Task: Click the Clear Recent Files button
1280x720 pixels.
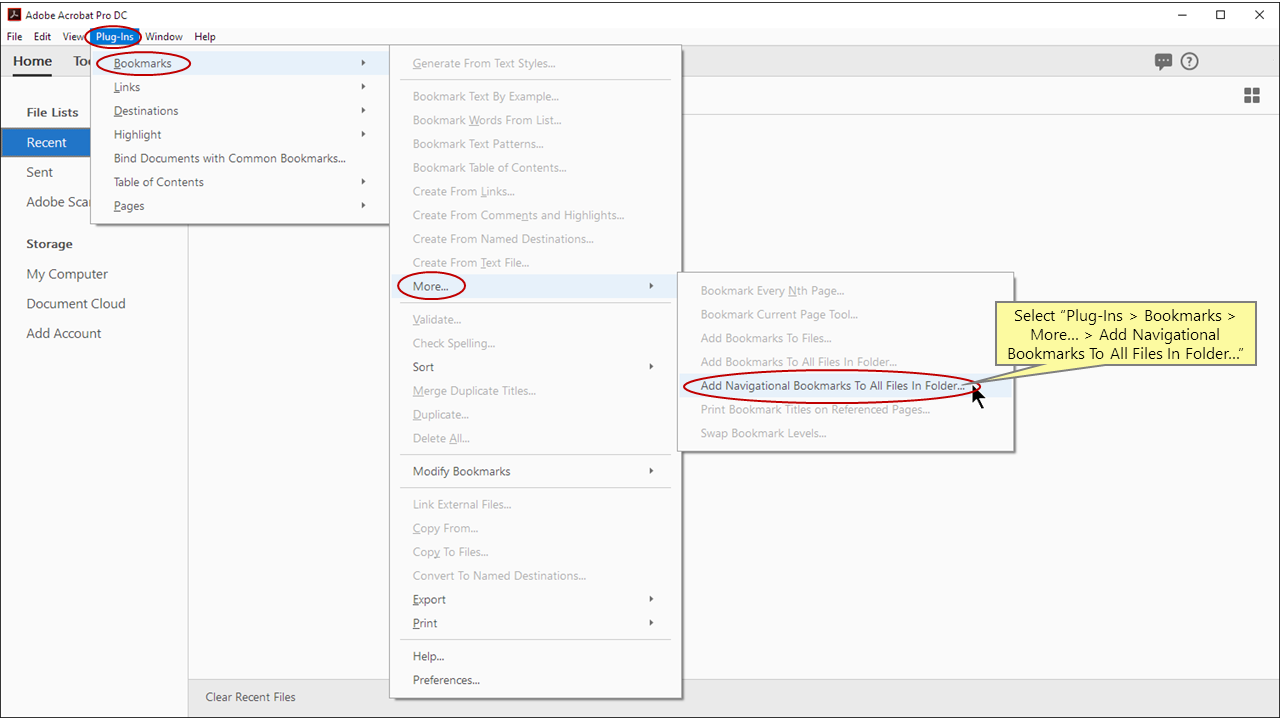Action: point(250,697)
